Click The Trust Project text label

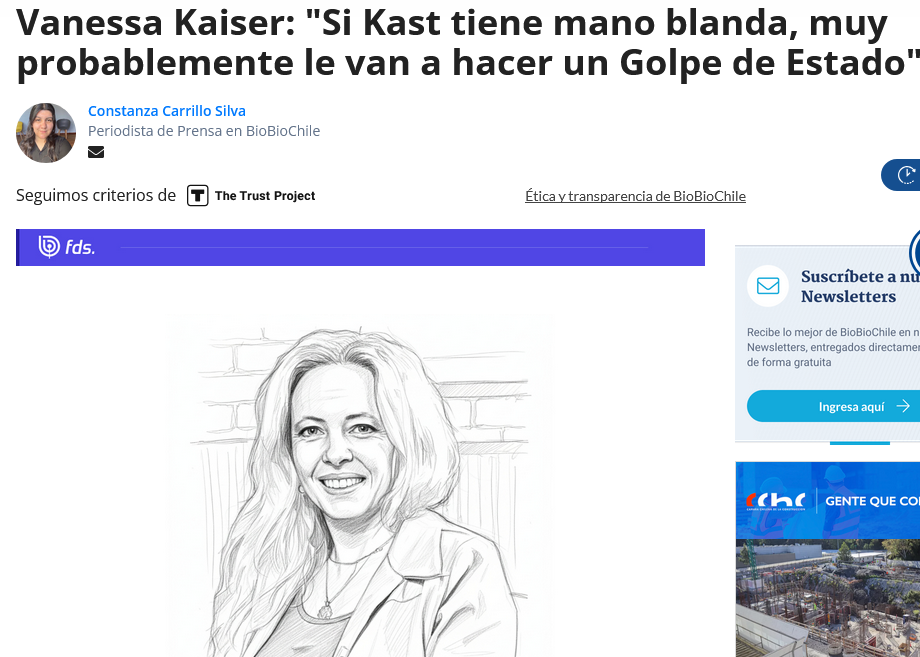265,196
